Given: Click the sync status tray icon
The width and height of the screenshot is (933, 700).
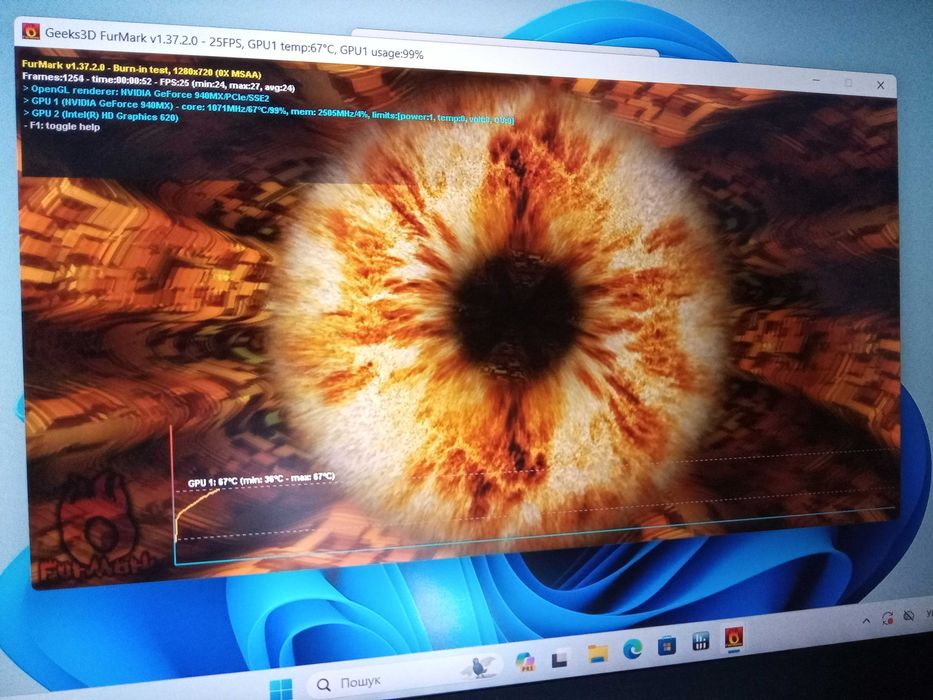Looking at the screenshot, I should 888,618.
